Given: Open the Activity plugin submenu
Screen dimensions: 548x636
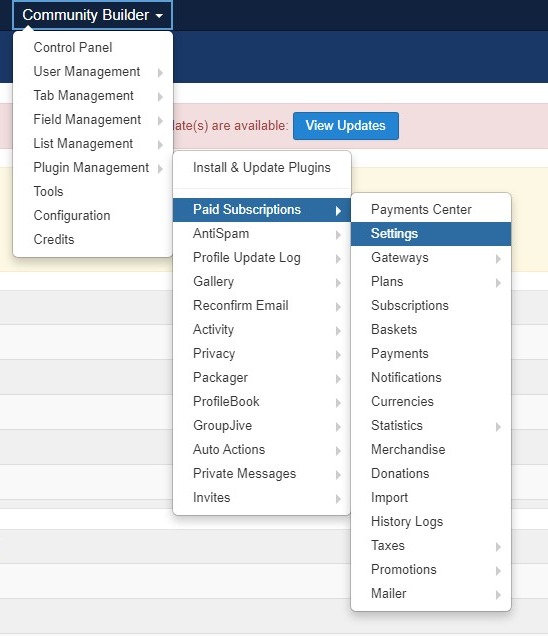Looking at the screenshot, I should point(262,329).
